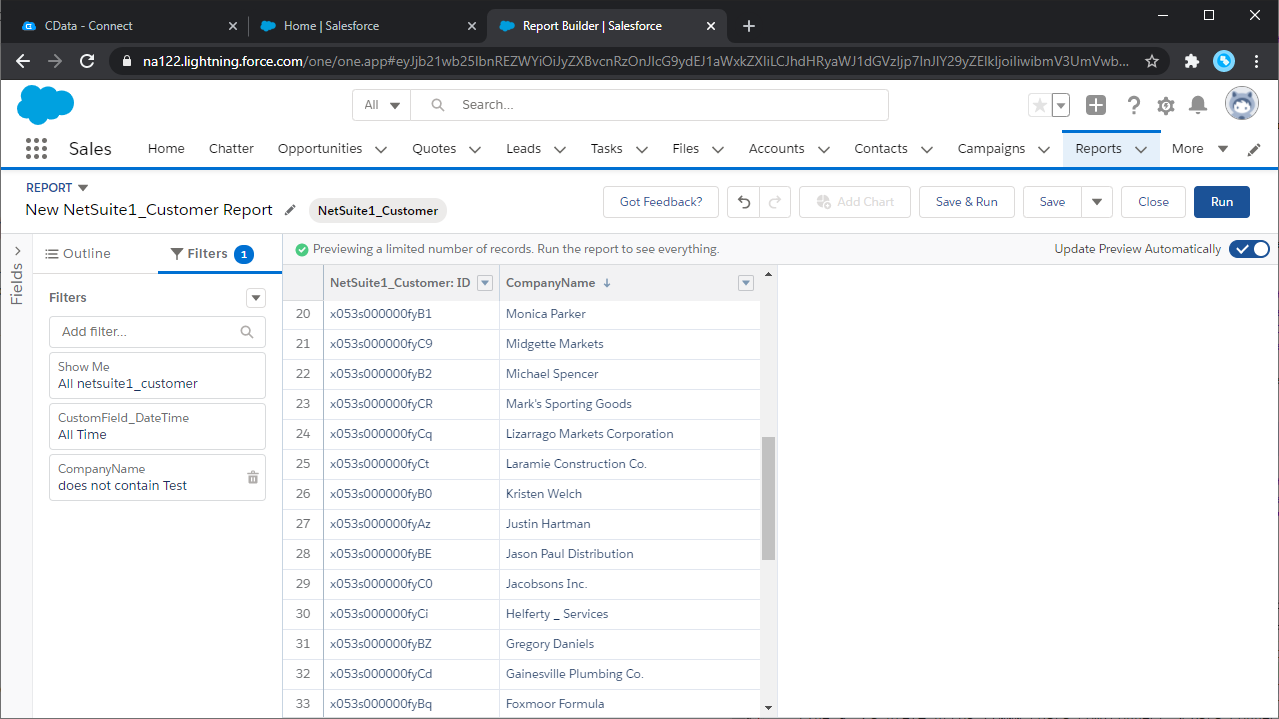Click the table vertical scrollbar thumb

click(768, 497)
